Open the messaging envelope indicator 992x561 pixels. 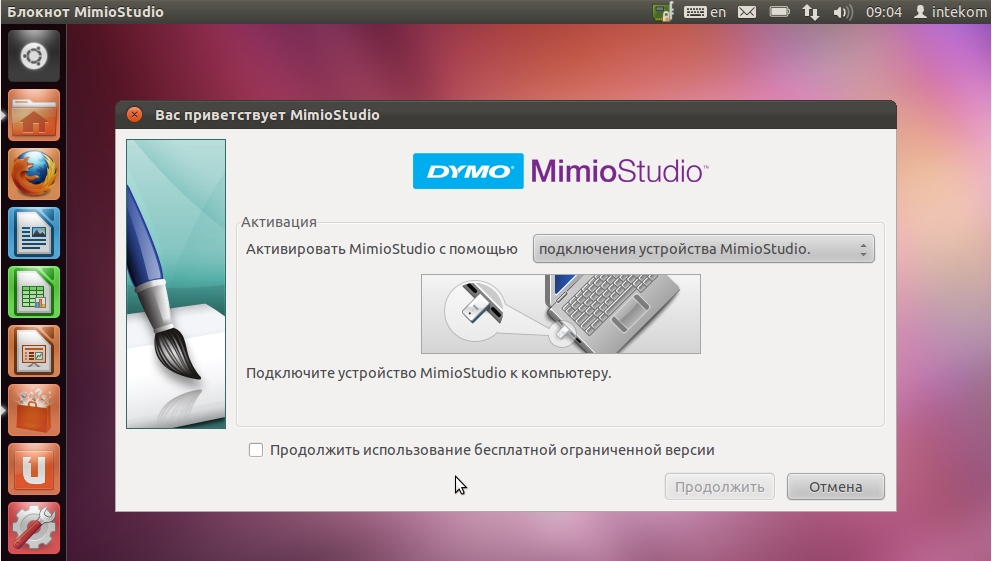747,12
